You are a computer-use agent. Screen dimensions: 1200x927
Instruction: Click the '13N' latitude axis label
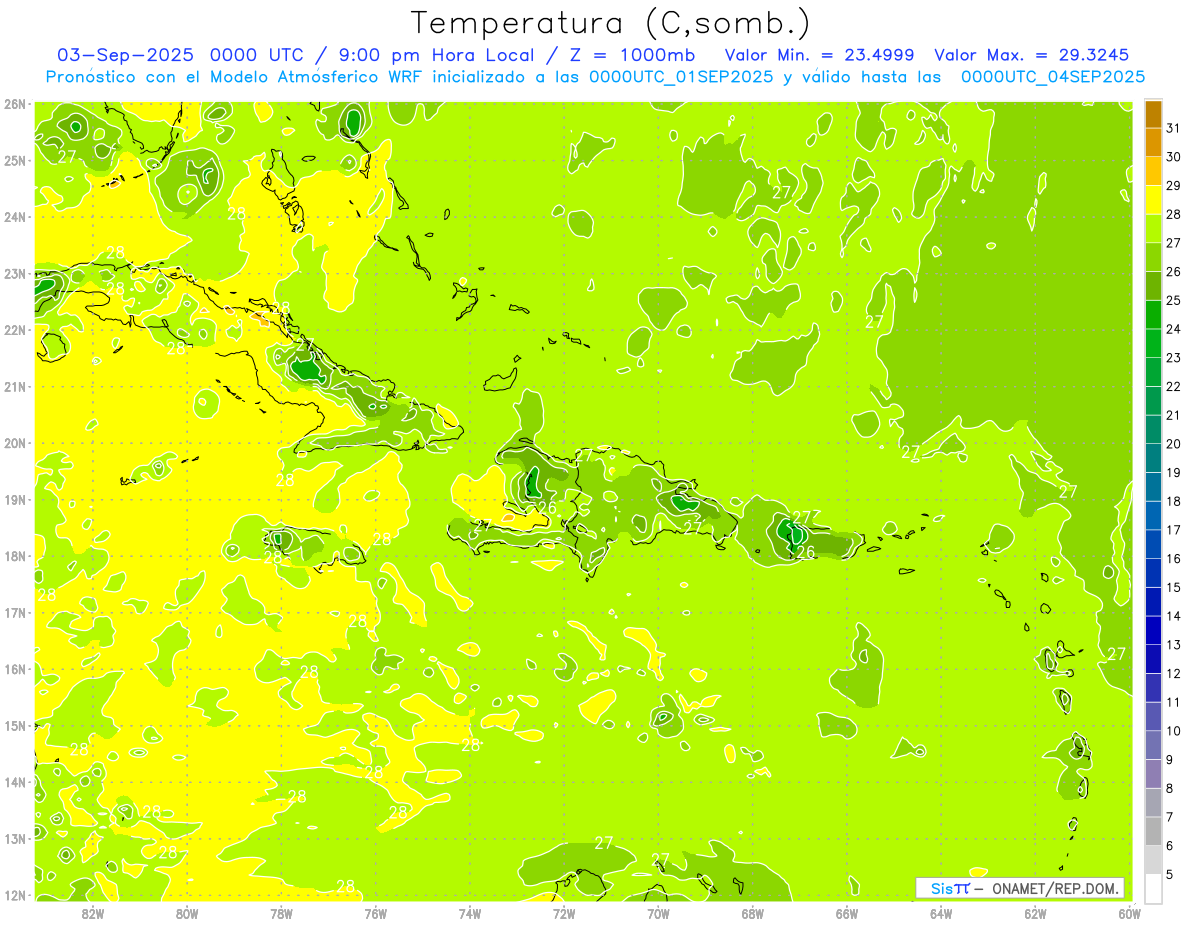click(14, 839)
